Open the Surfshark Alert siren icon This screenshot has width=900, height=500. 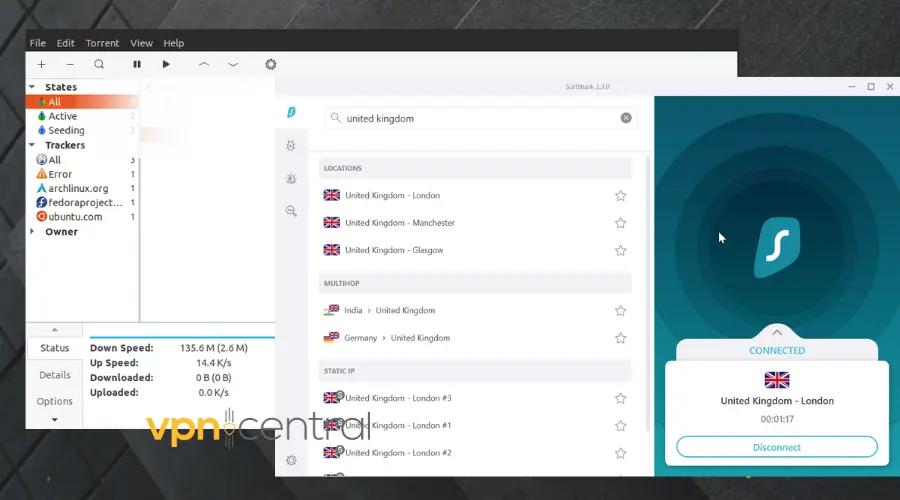[291, 179]
